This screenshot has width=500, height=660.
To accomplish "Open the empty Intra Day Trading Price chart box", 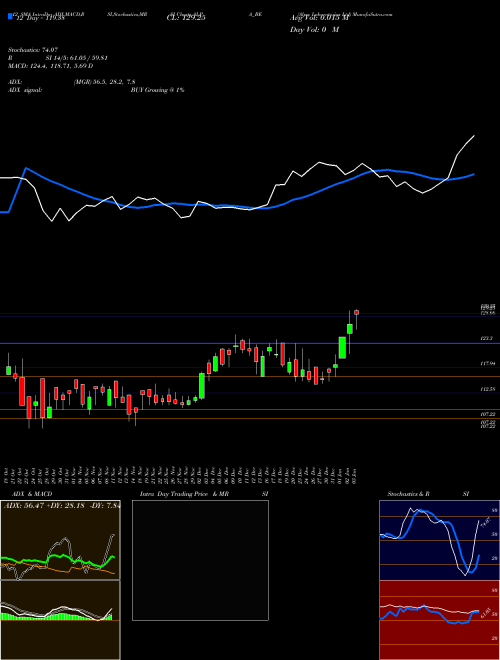I will pos(200,560).
